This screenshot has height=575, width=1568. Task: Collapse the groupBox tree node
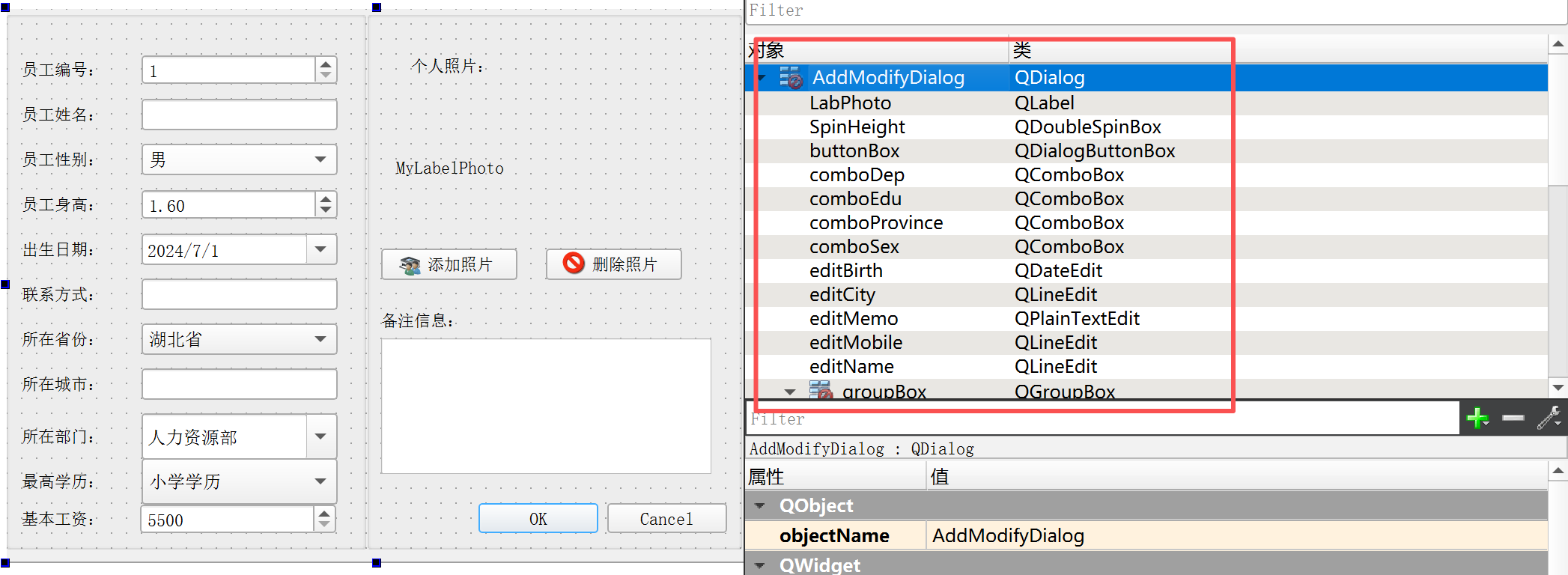tap(790, 392)
